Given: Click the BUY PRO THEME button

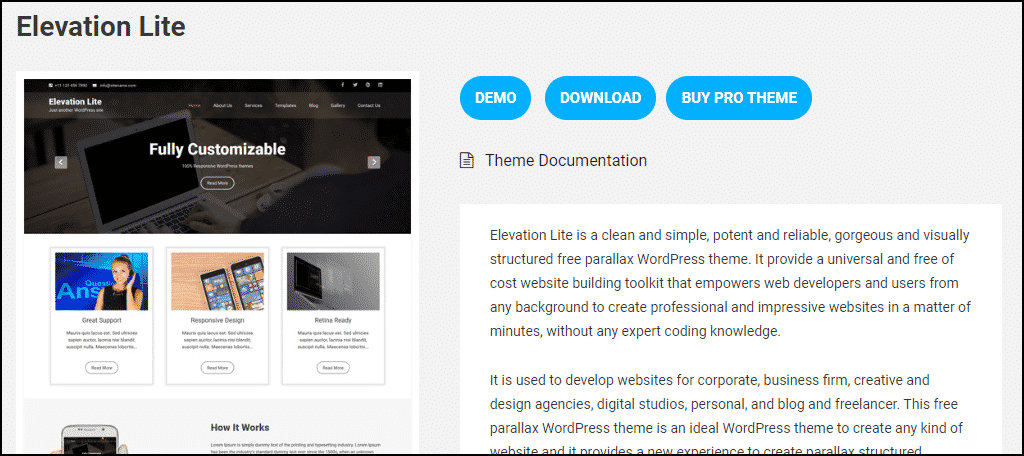Looking at the screenshot, I should [739, 98].
